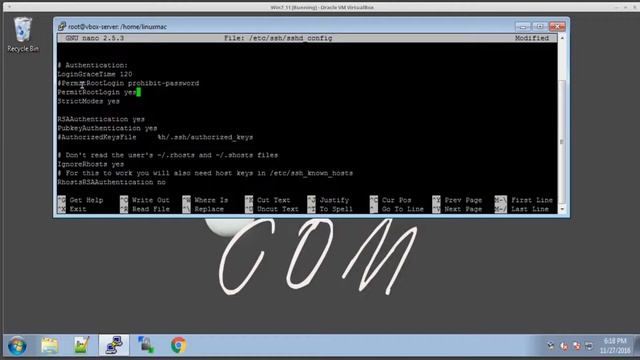Click the '#PermitRootLogin prohibit-password' line
Image resolution: width=640 pixels, height=360 pixels.
(x=128, y=83)
